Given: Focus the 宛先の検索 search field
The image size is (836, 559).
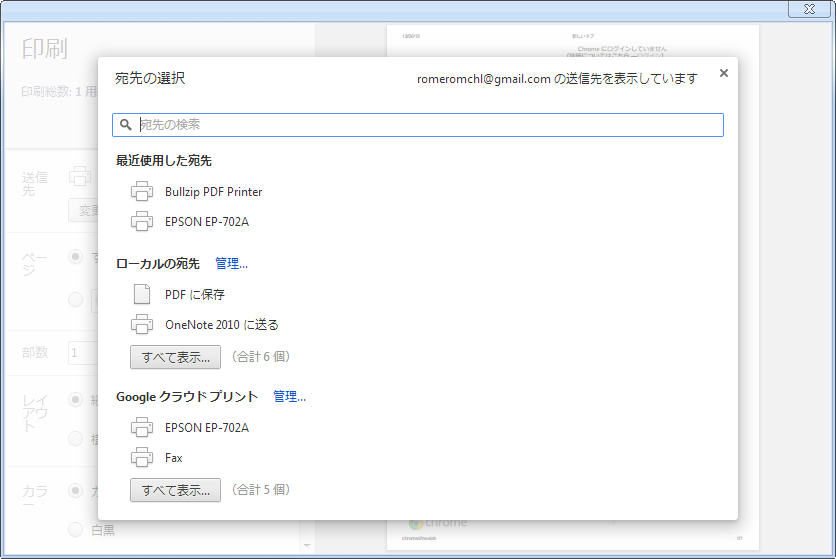Looking at the screenshot, I should pos(418,125).
